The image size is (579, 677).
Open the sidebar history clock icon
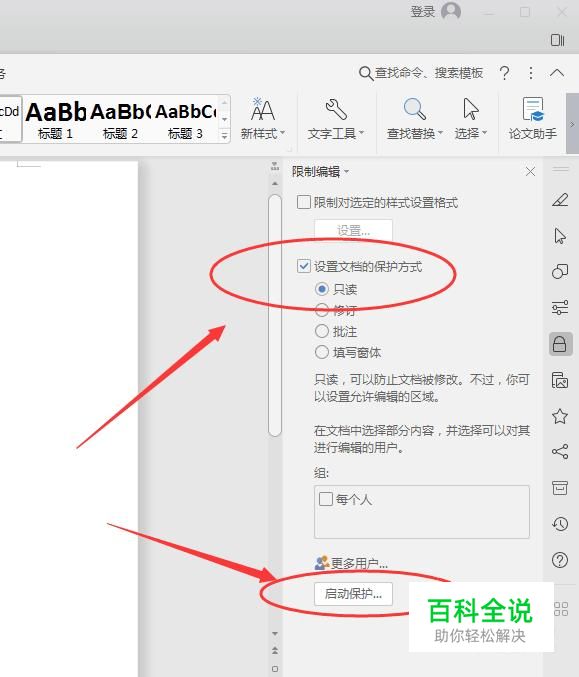tap(560, 524)
